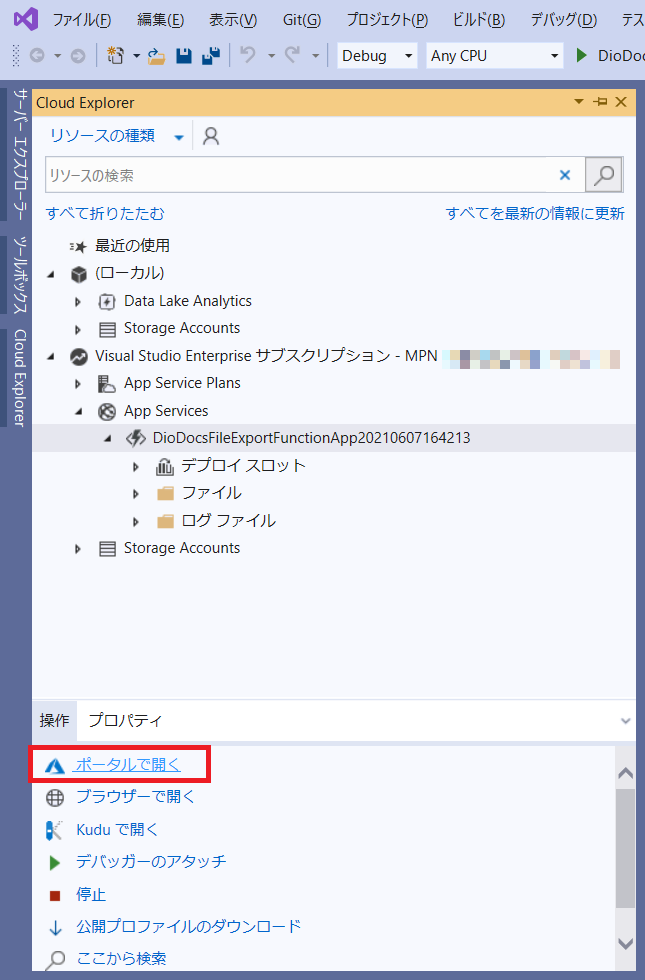Click the Data Lake Analytics icon
The image size is (645, 980).
(x=107, y=301)
